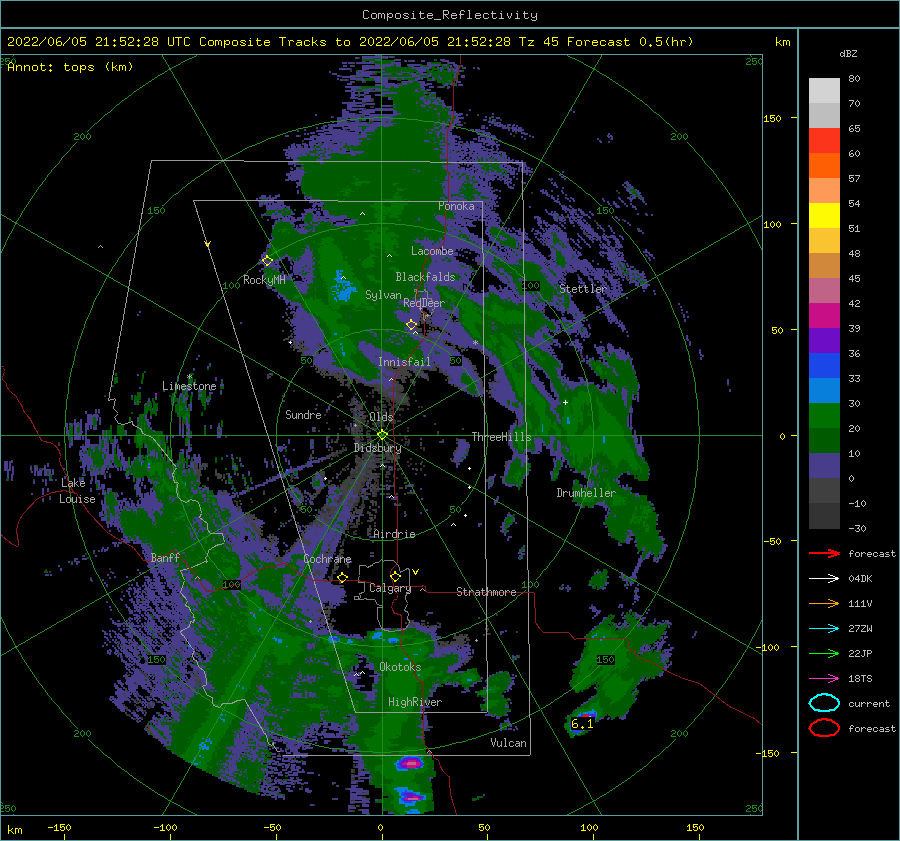The image size is (900, 841).
Task: Click the cyan current ellipse in legend
Action: tap(824, 703)
